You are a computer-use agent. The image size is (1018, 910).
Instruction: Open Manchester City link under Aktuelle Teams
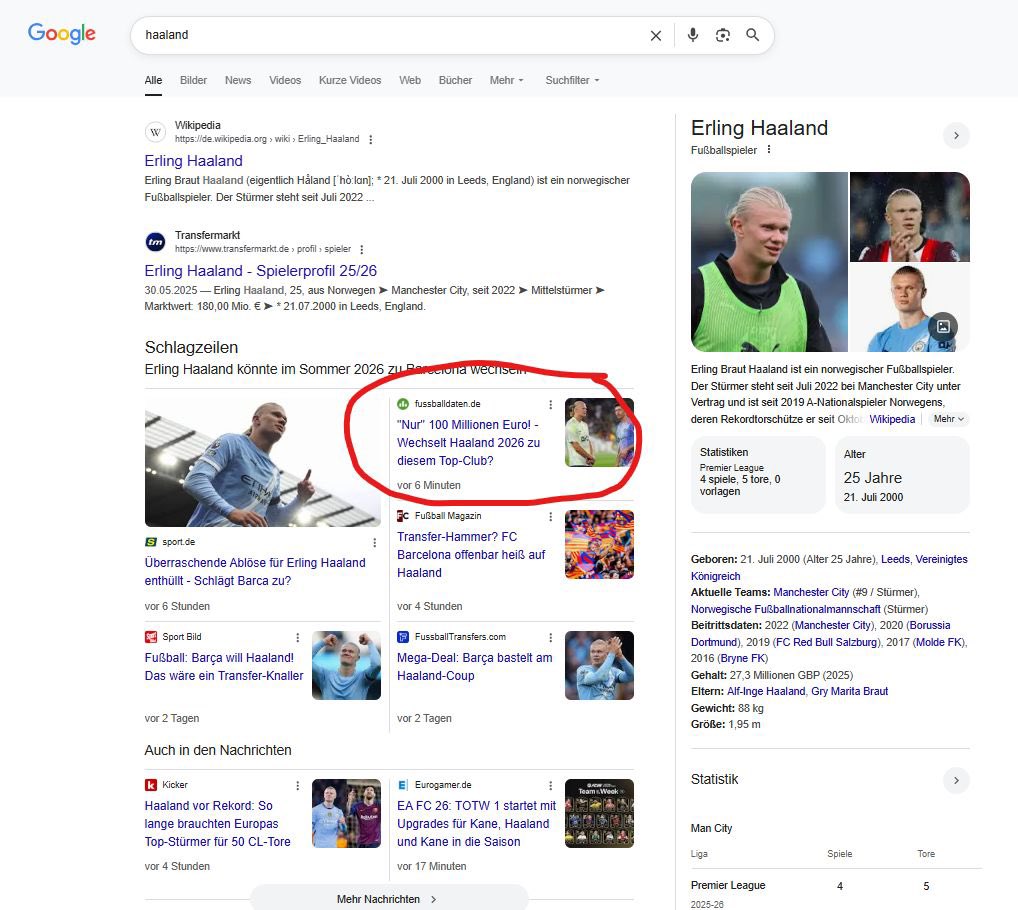click(x=811, y=593)
